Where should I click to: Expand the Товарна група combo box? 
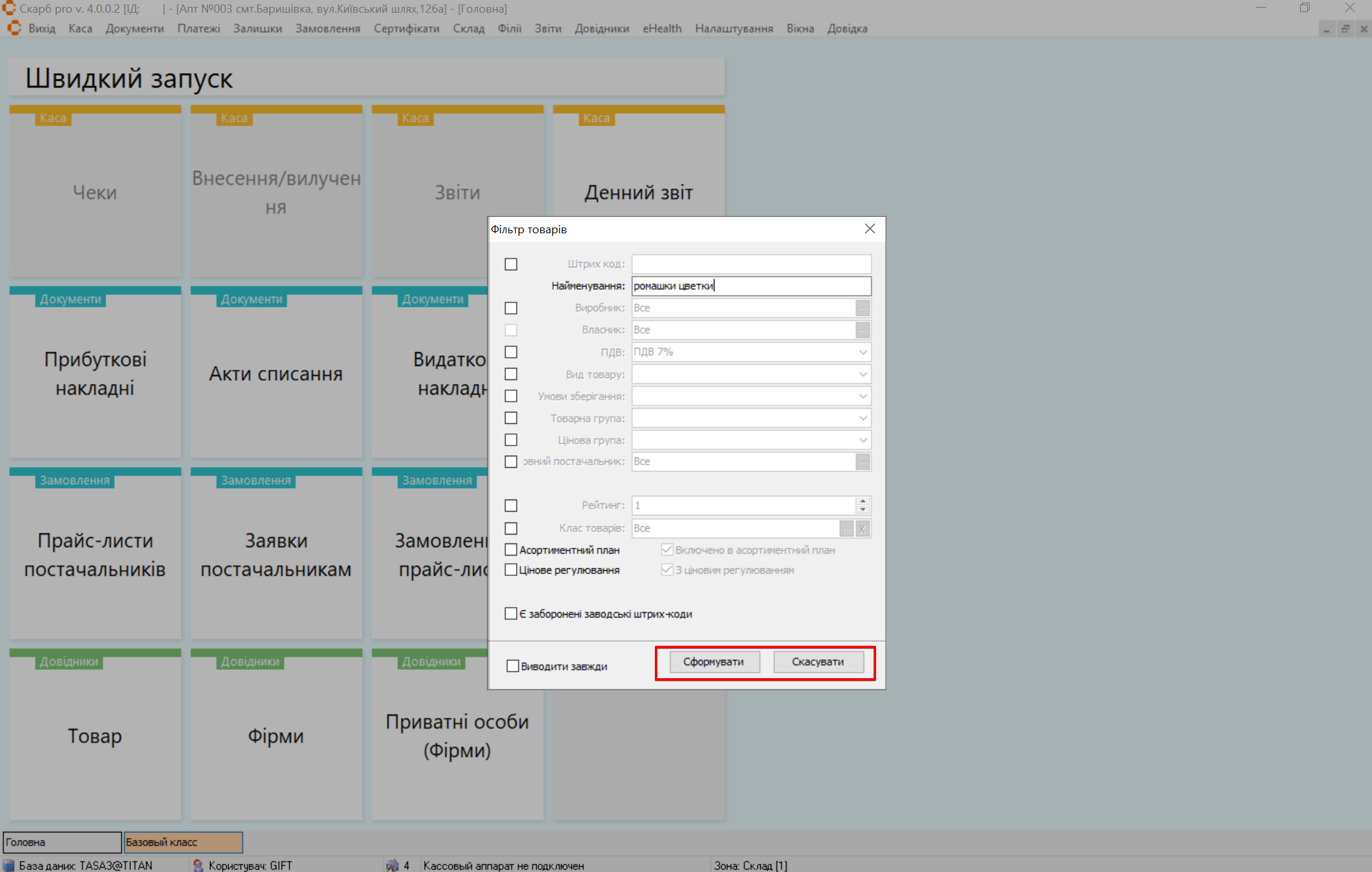863,418
